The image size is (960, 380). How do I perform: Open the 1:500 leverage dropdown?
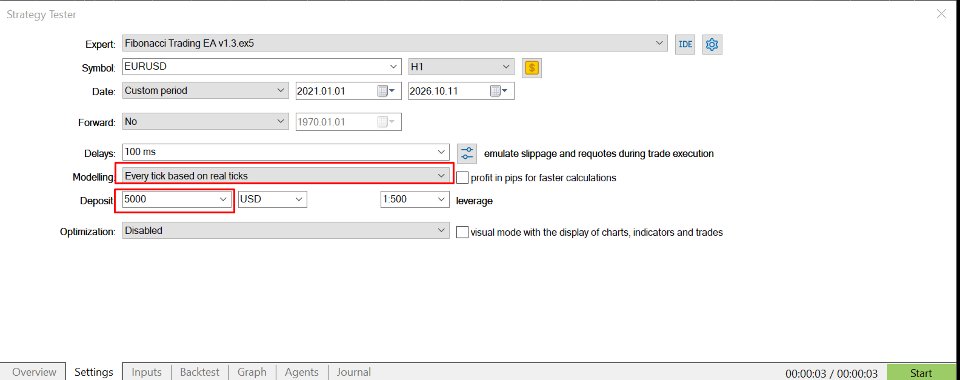(414, 199)
